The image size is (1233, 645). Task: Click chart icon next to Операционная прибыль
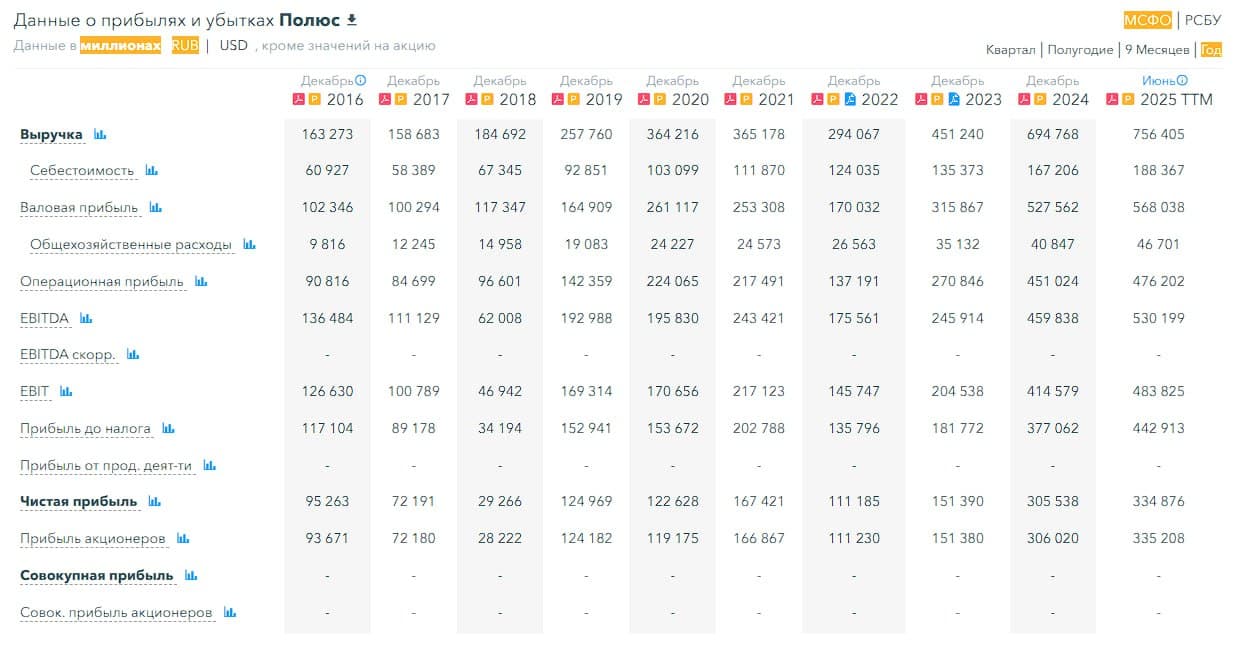(x=201, y=282)
